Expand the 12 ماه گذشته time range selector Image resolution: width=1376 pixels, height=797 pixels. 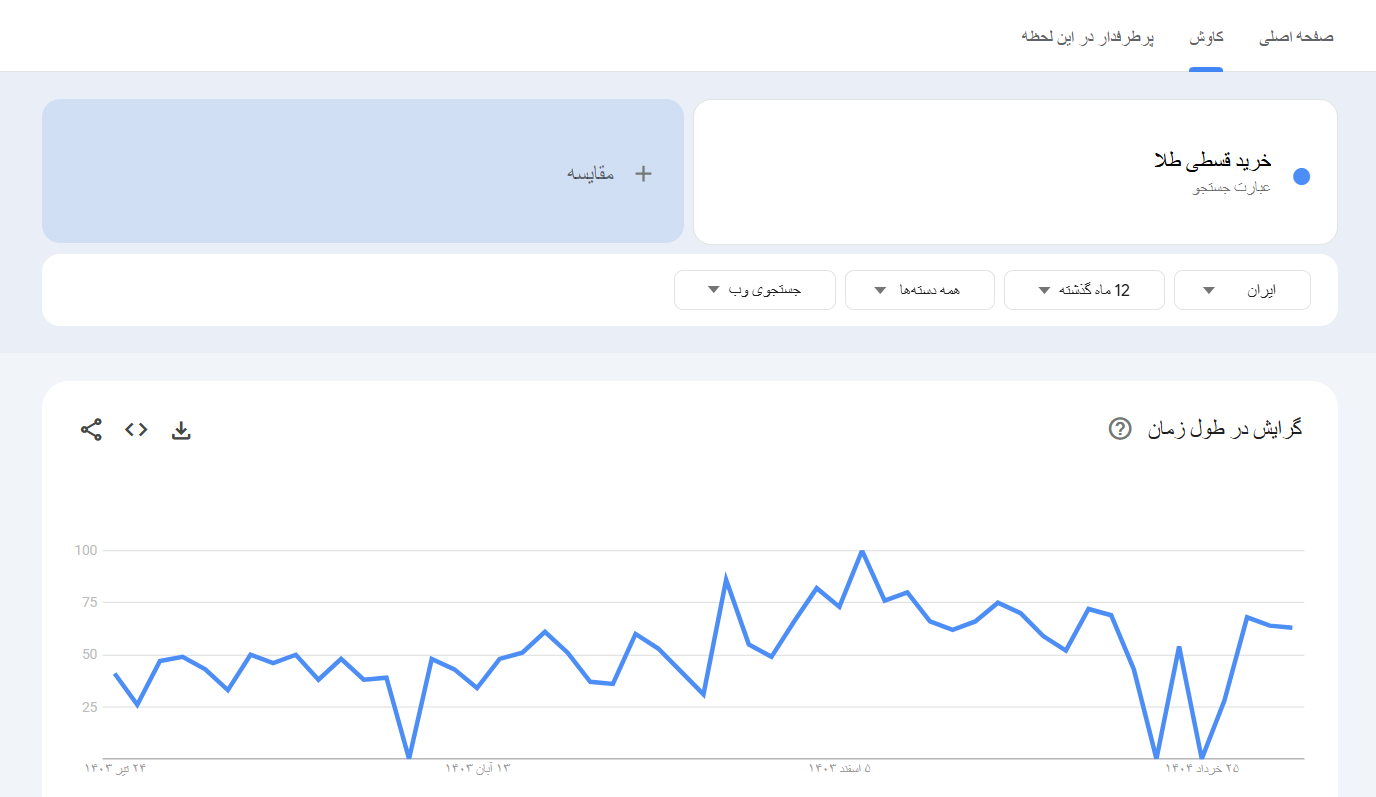click(1084, 289)
